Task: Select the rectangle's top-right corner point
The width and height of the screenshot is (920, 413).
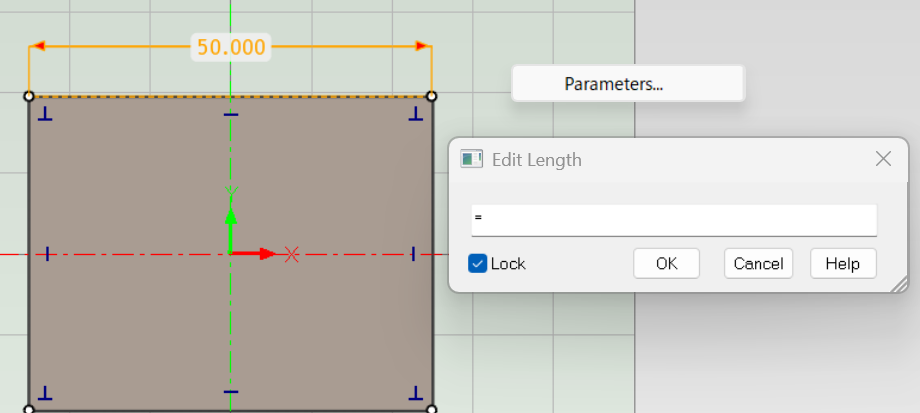Action: (431, 96)
